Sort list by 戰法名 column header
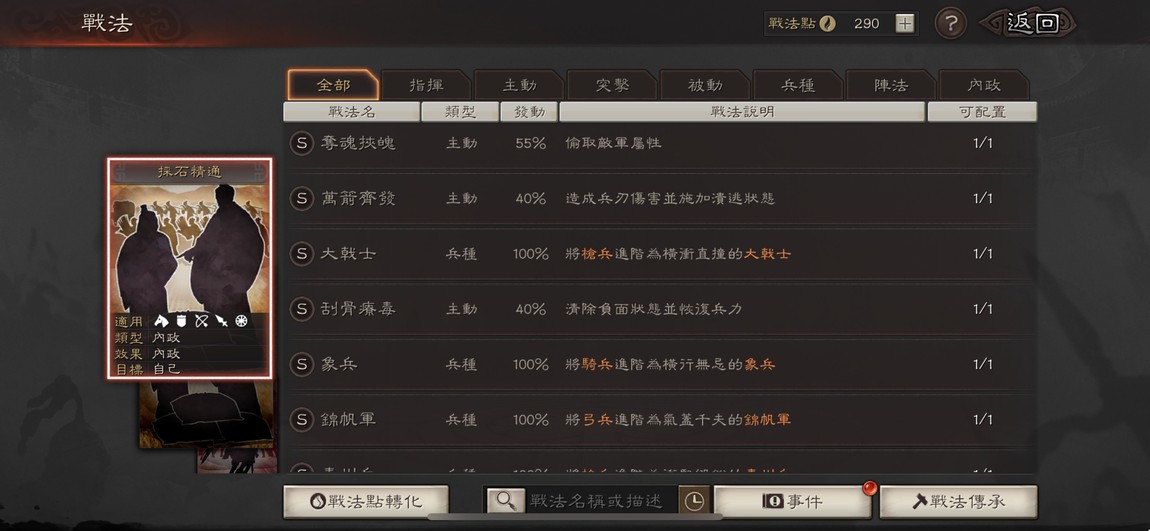 tap(351, 112)
